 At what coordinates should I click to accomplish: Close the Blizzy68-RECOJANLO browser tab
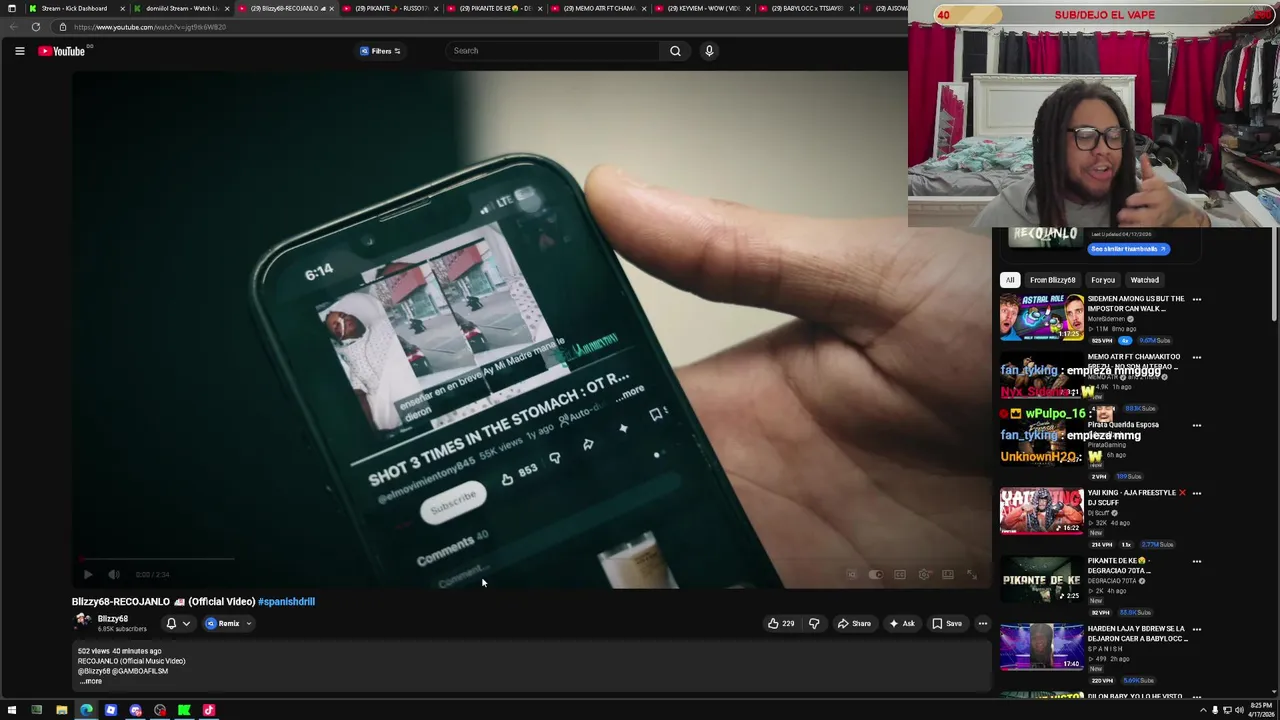point(331,8)
